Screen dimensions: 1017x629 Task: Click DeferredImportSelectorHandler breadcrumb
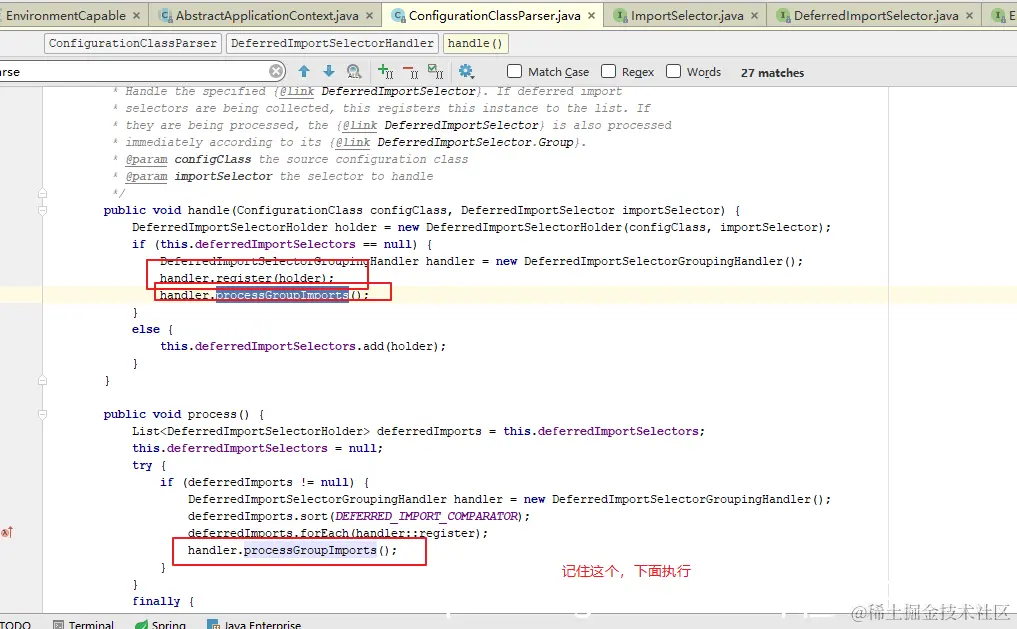(332, 43)
